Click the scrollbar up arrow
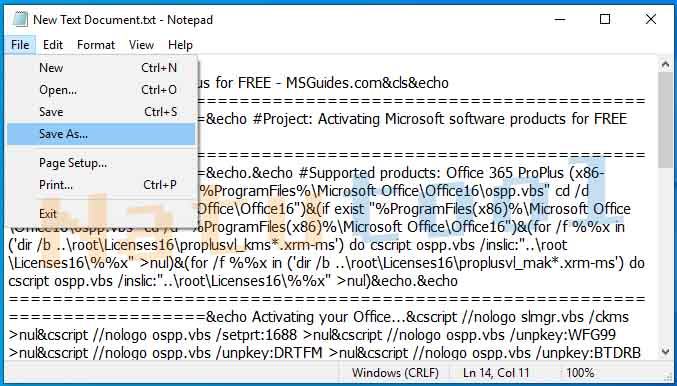Viewport: 677px width, 386px height. [665, 65]
